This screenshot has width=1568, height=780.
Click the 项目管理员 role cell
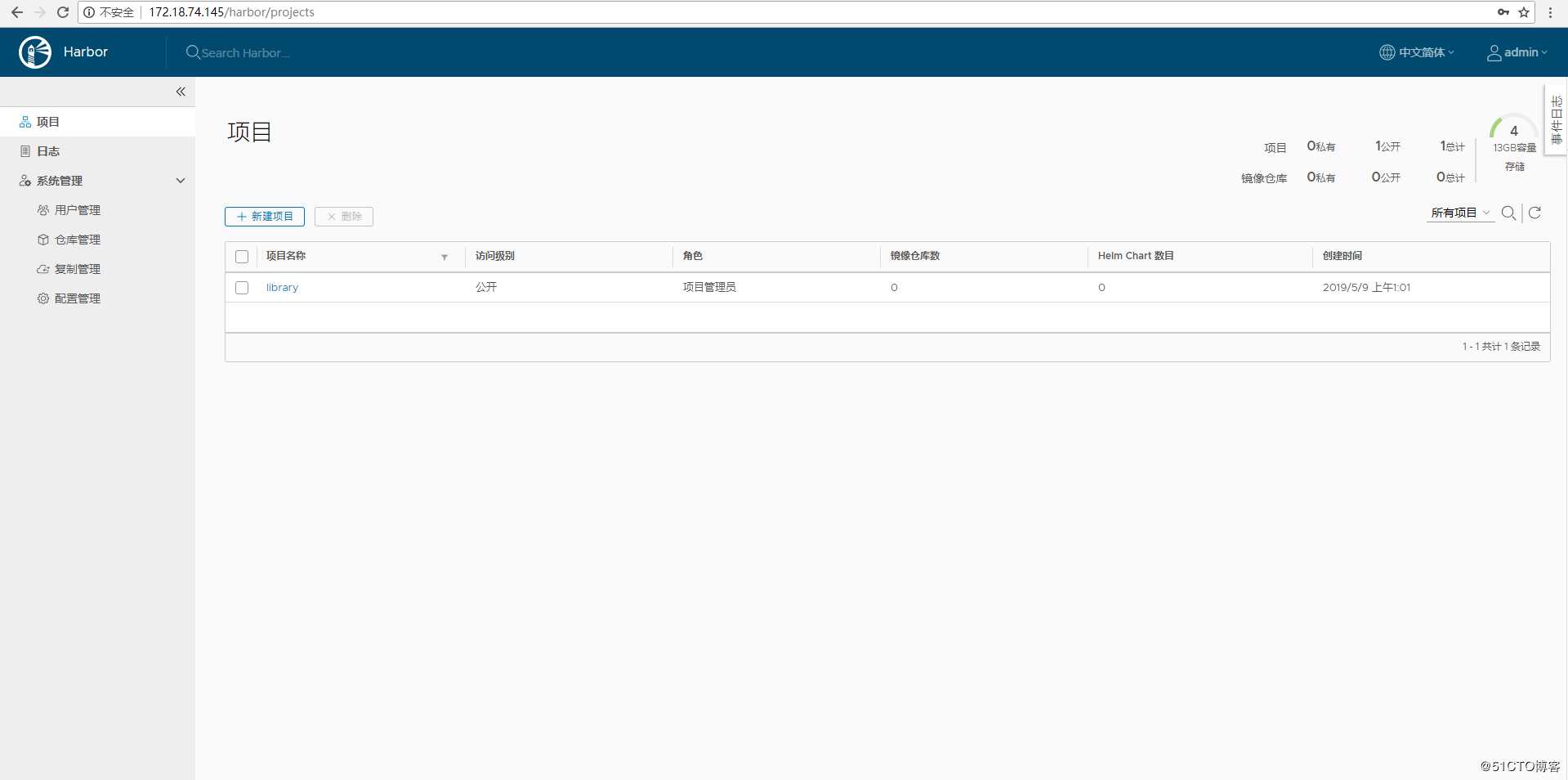tap(709, 287)
